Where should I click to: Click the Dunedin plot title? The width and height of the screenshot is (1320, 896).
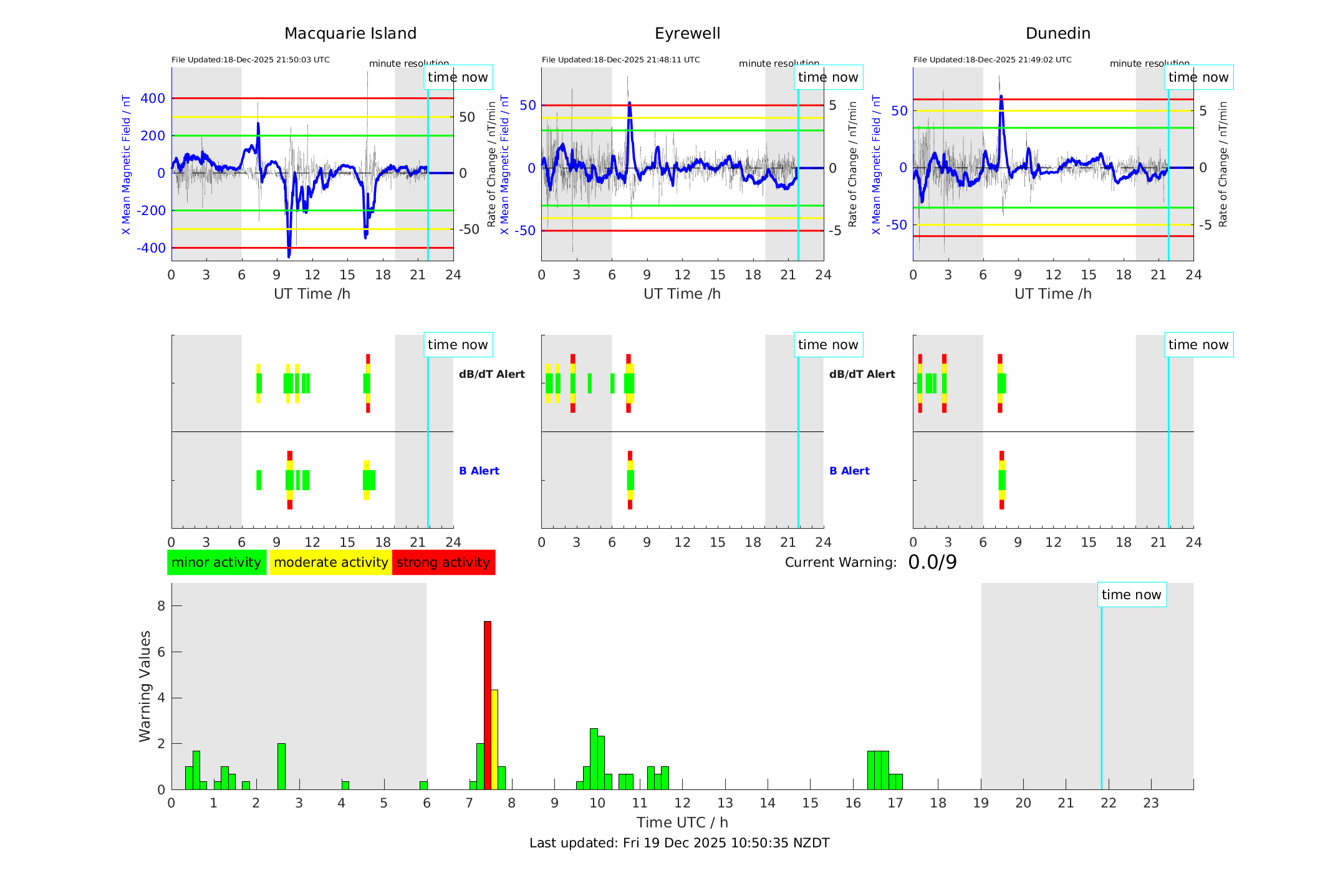coord(1057,34)
